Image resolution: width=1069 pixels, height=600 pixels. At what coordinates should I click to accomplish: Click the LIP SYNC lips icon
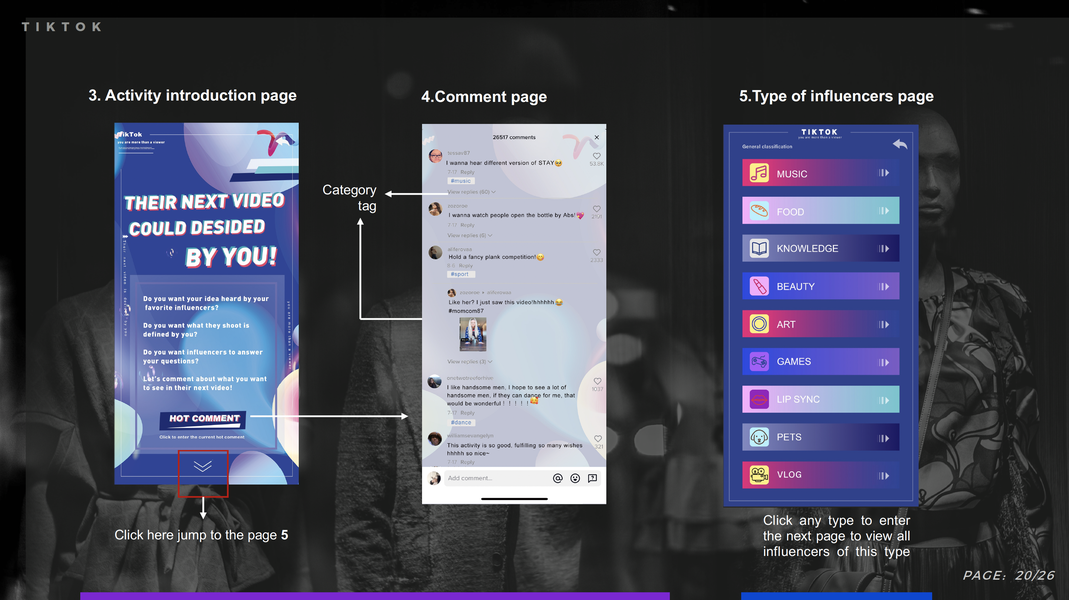(x=759, y=400)
